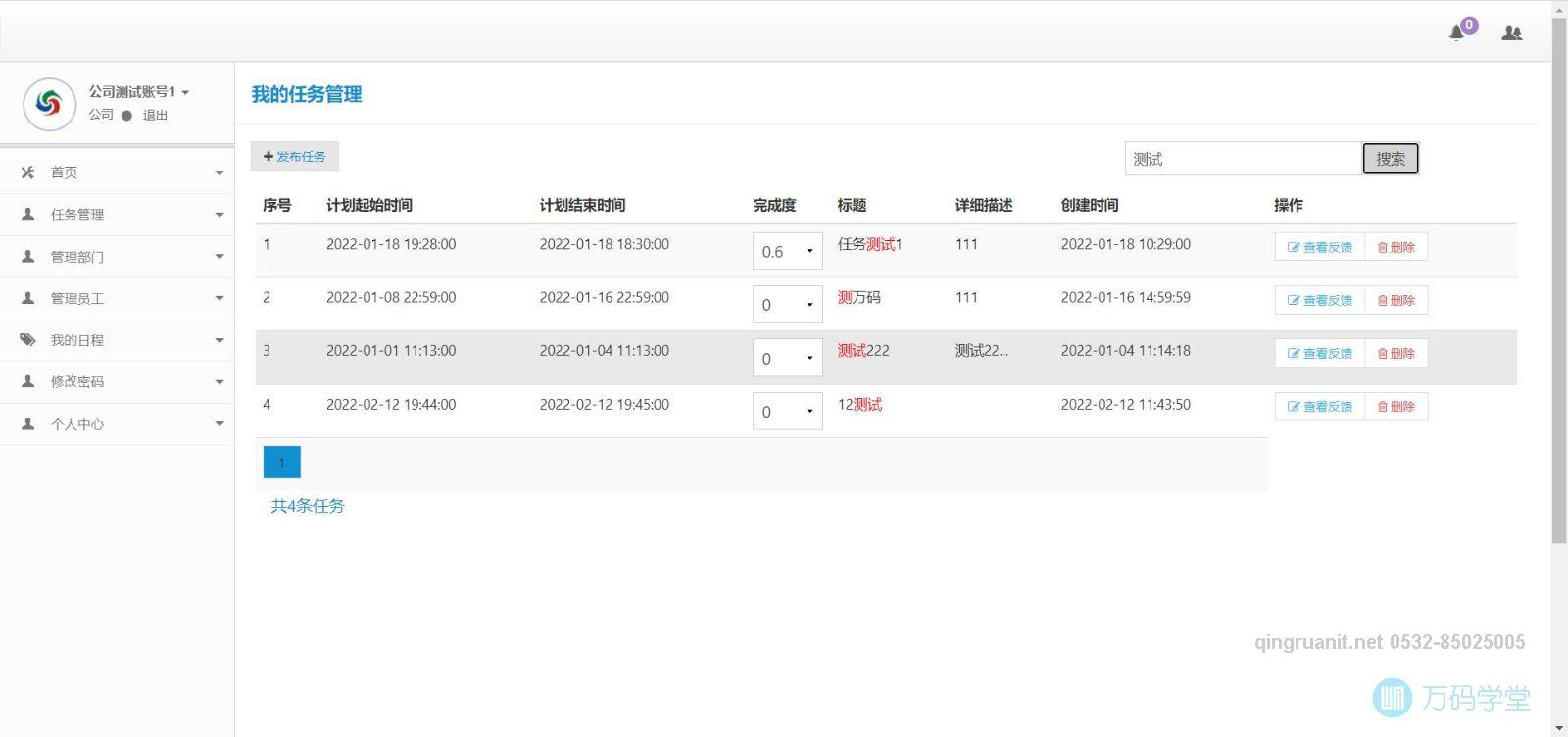The height and width of the screenshot is (737, 1568).
Task: Expand the arrow next to 我的日程
Action: pyautogui.click(x=220, y=341)
